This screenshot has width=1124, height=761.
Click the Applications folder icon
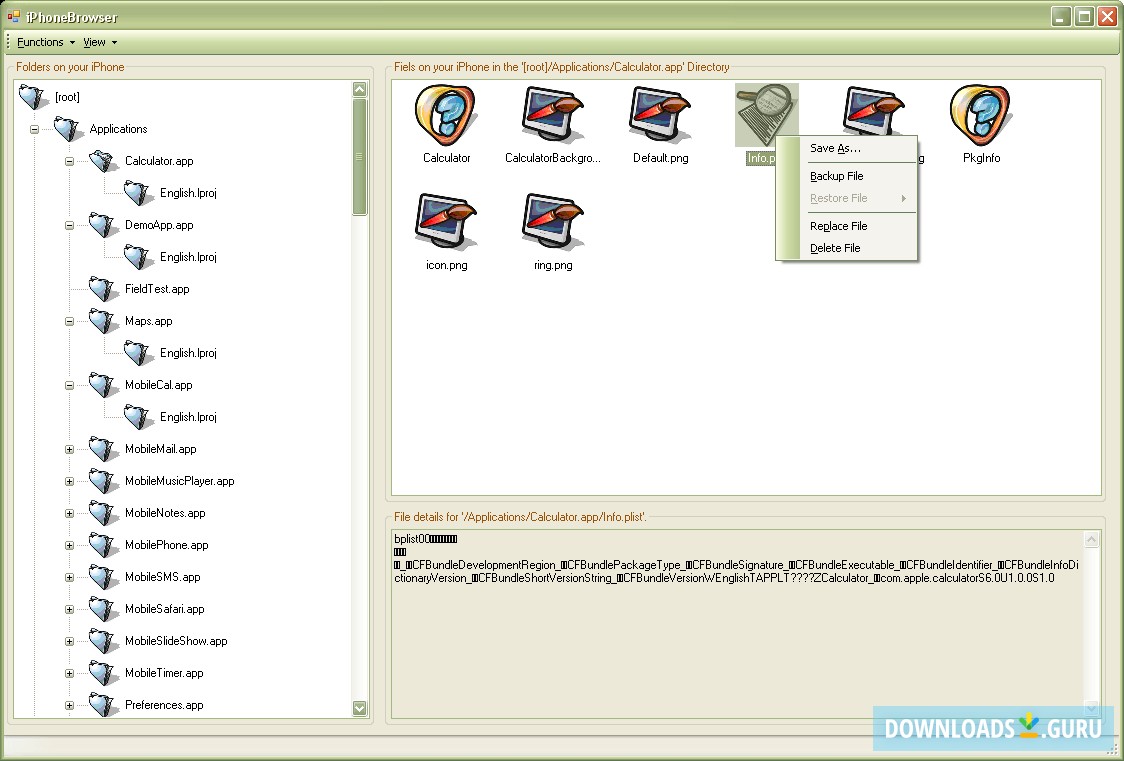(69, 129)
